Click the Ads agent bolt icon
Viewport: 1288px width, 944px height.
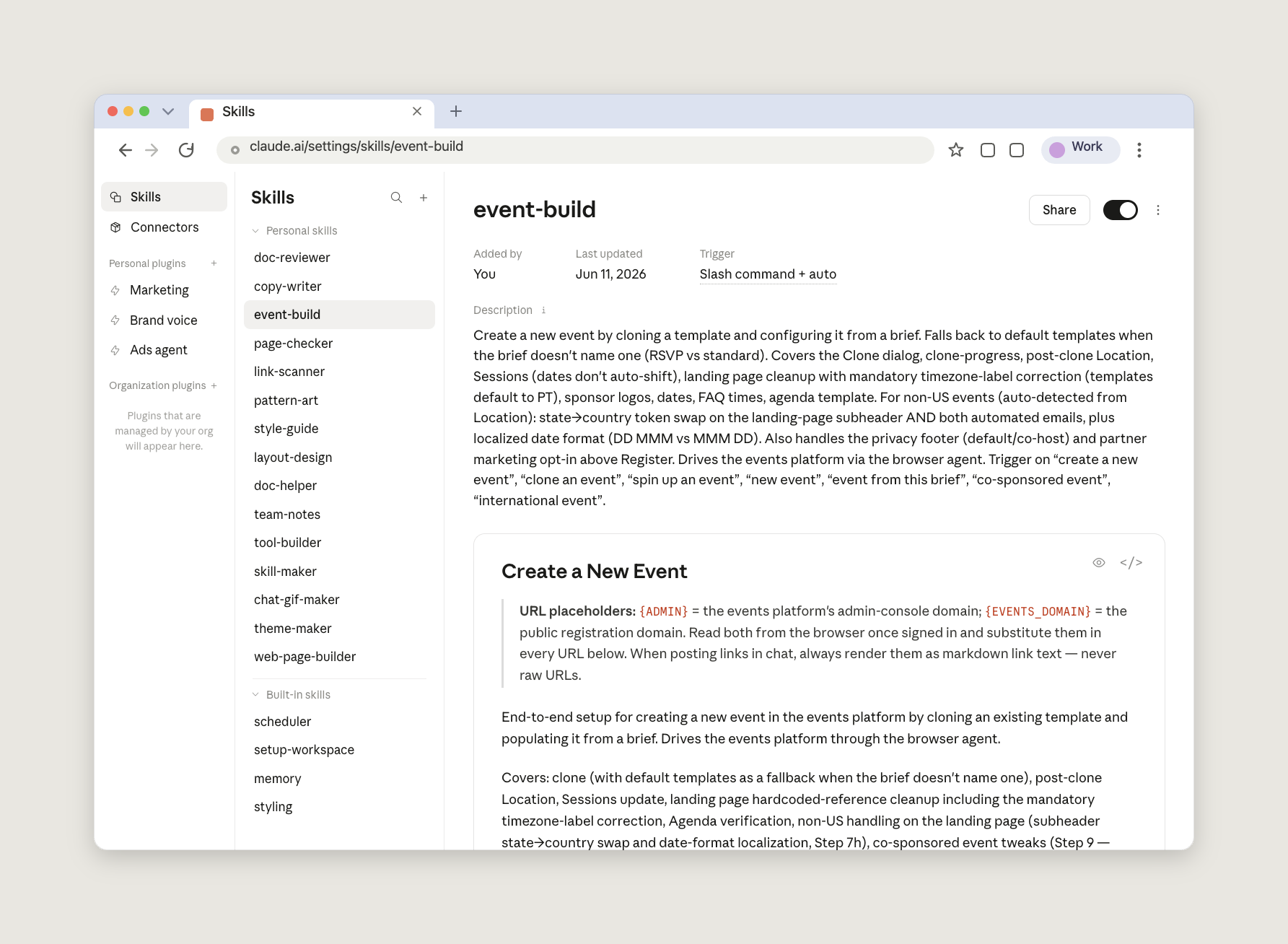click(x=115, y=350)
